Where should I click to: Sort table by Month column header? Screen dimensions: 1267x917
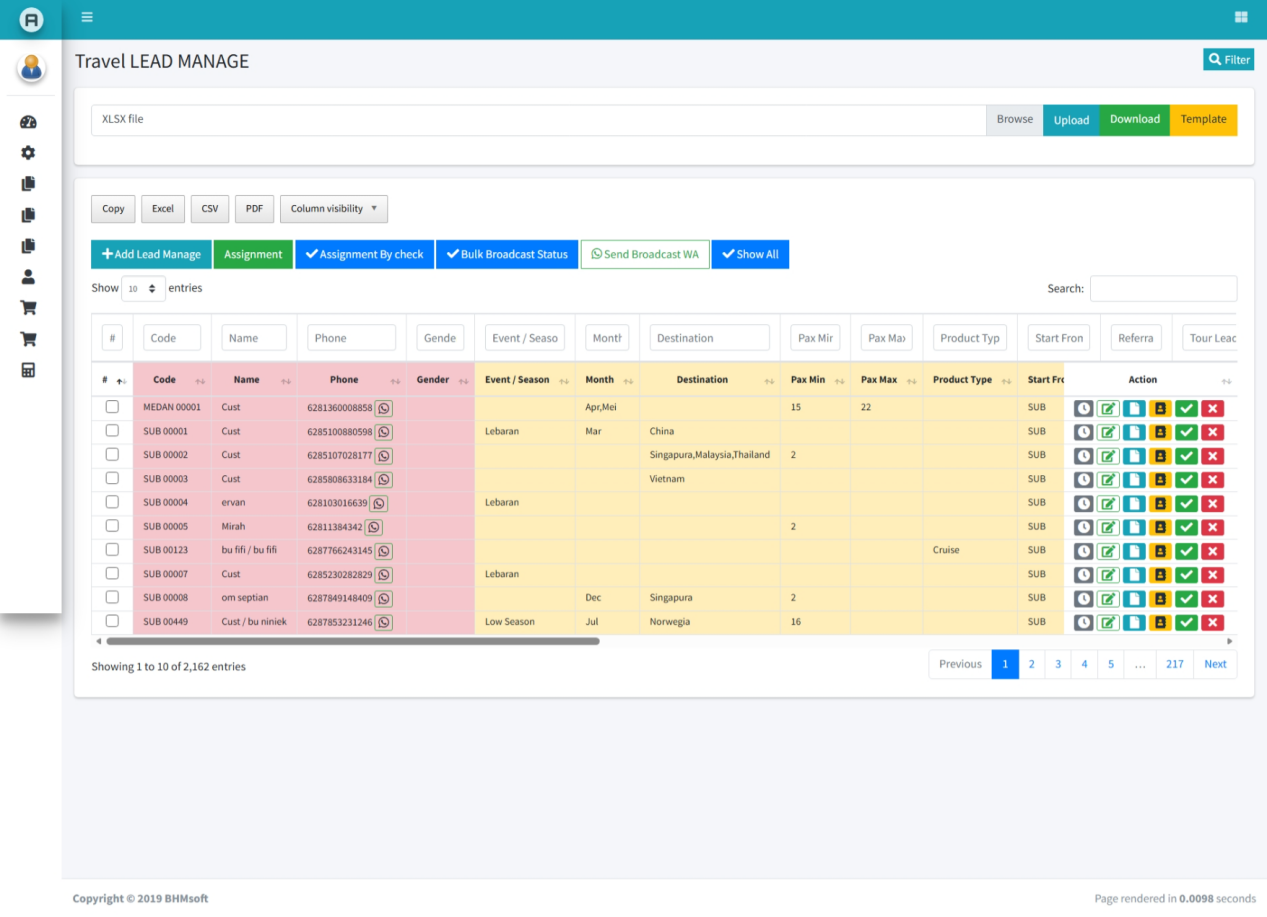607,380
